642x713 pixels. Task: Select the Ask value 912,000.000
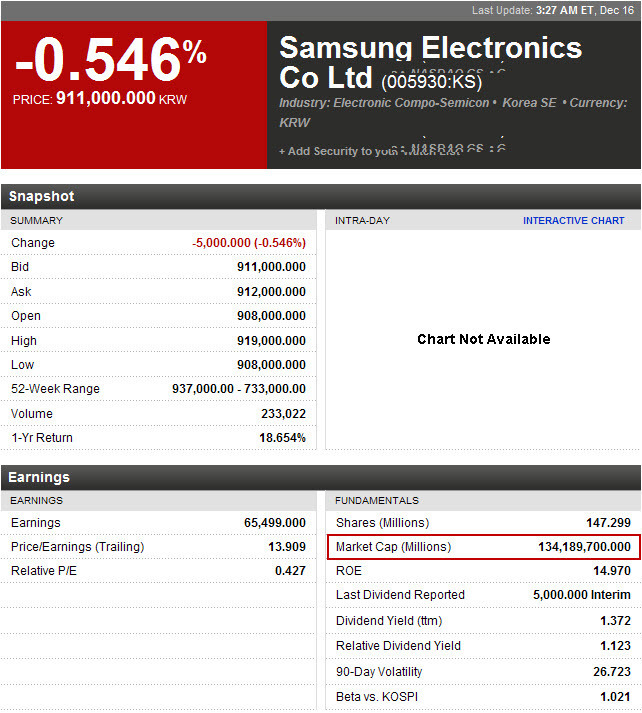tap(271, 291)
